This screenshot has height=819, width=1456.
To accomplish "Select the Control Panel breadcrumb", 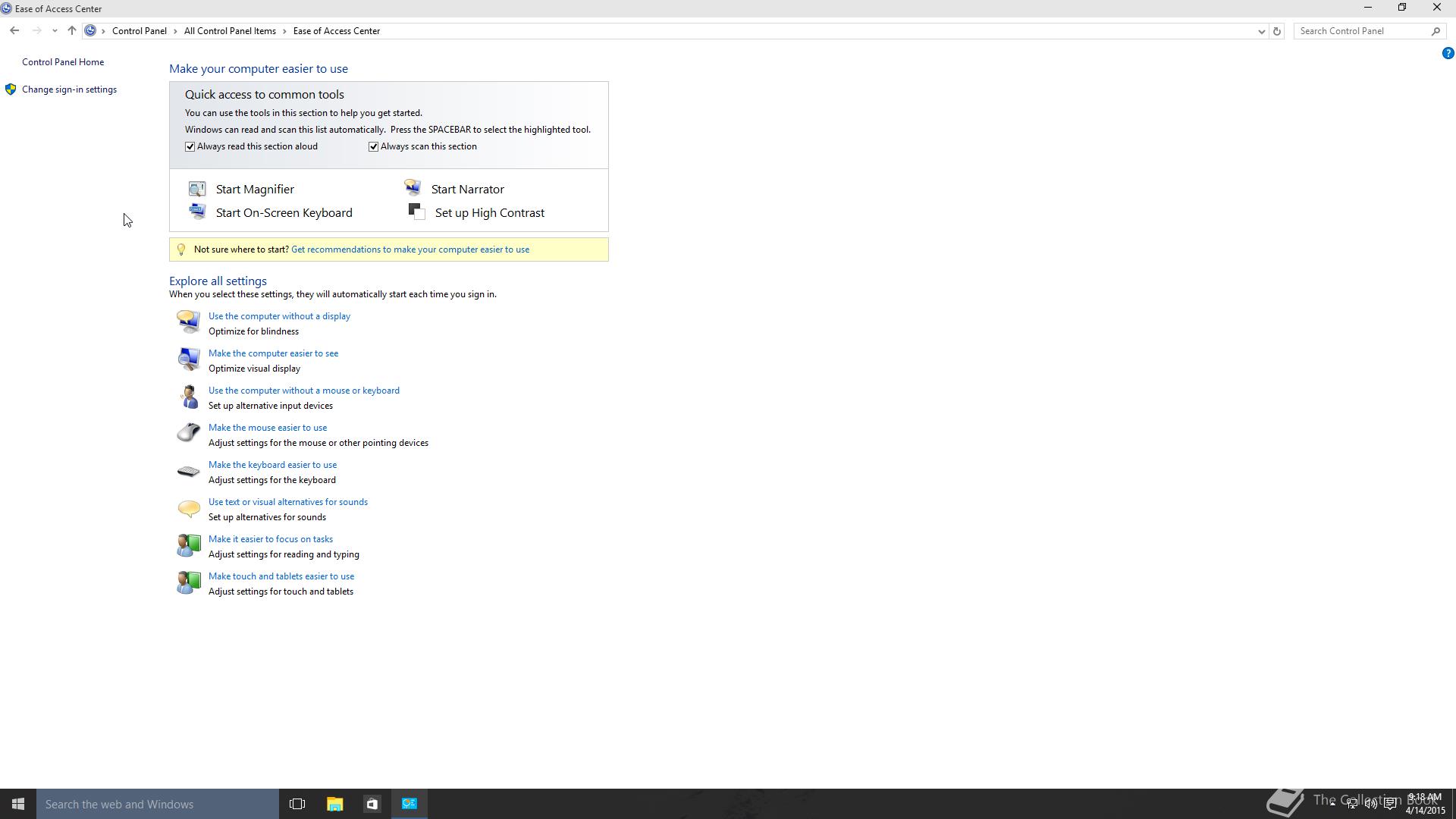I will coord(140,31).
